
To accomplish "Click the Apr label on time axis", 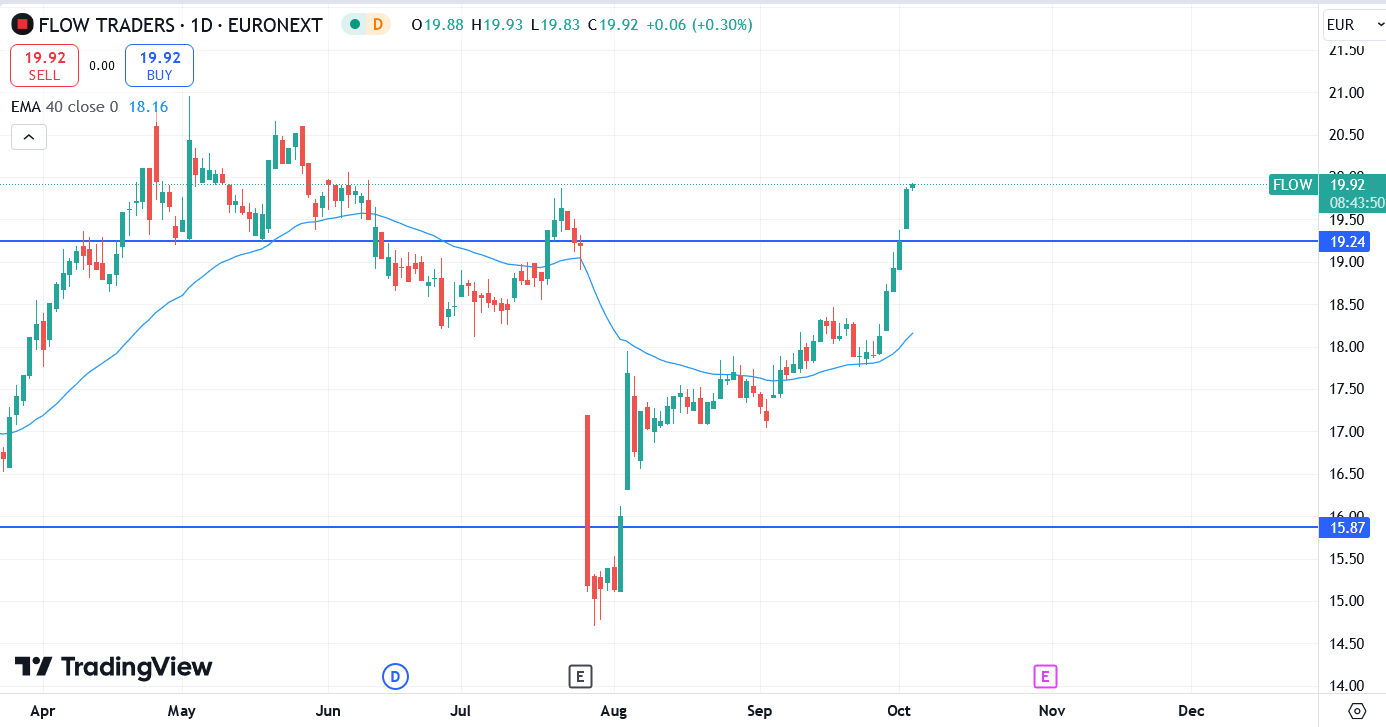I will 42,711.
